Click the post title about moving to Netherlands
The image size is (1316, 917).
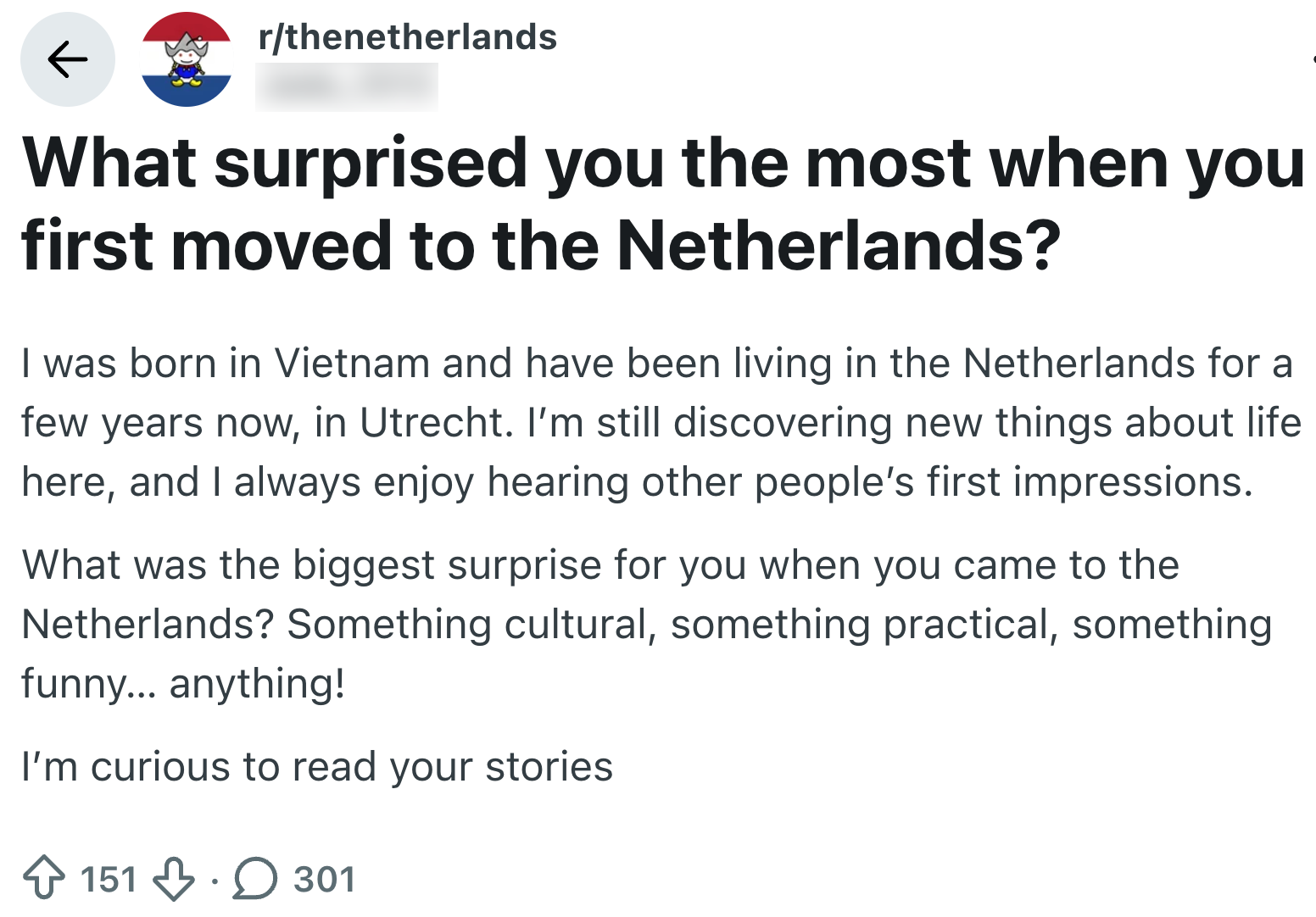click(x=661, y=203)
